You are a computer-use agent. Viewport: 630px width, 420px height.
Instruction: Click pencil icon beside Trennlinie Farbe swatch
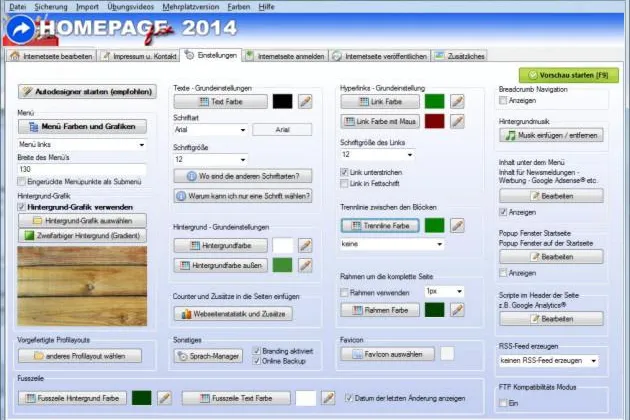tap(457, 225)
